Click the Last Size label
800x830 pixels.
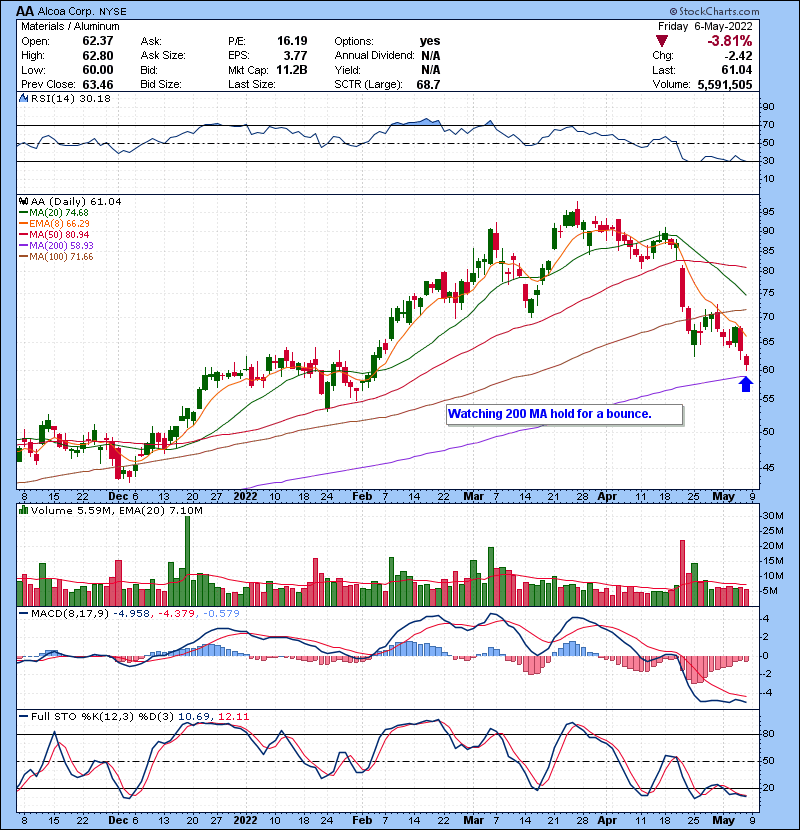click(251, 84)
